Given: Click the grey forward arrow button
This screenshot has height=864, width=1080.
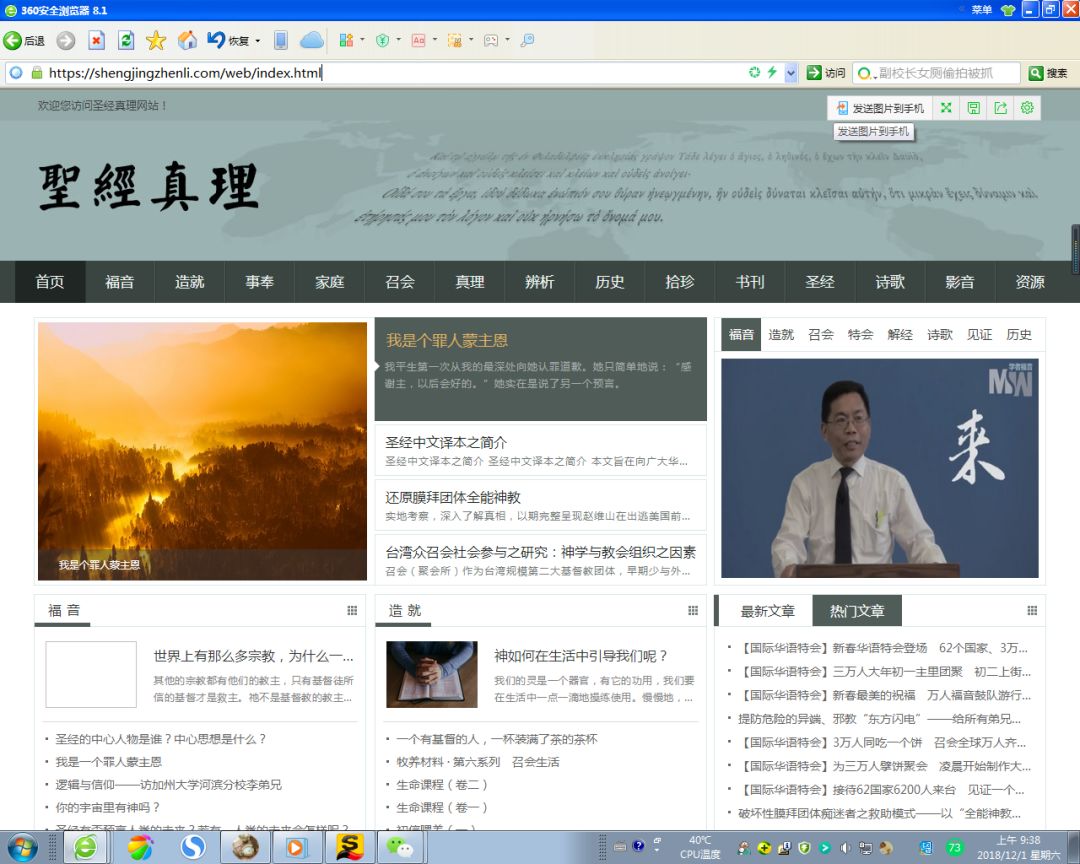Looking at the screenshot, I should click(x=66, y=41).
